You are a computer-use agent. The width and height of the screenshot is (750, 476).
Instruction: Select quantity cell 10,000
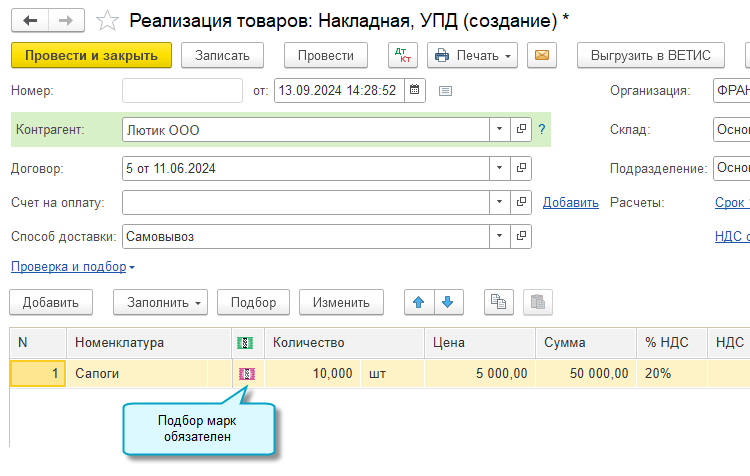(313, 374)
